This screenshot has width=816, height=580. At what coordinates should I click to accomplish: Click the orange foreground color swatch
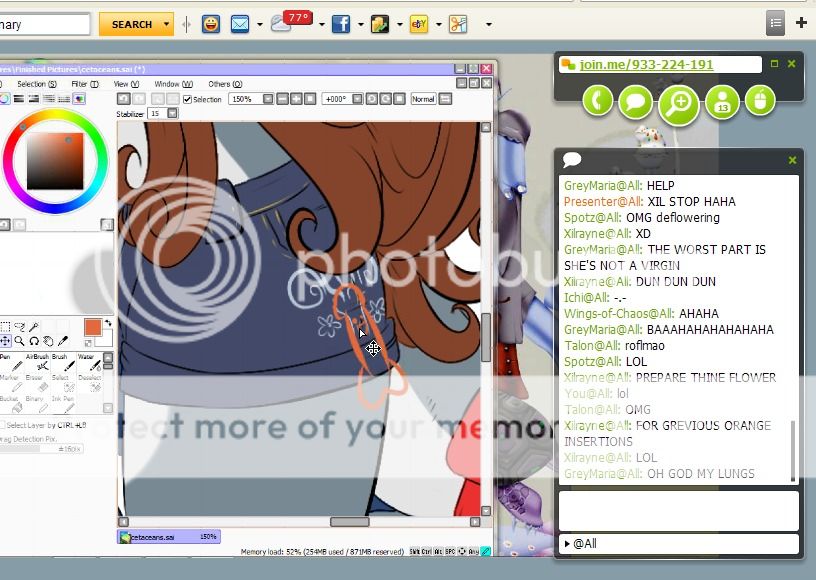coord(93,327)
